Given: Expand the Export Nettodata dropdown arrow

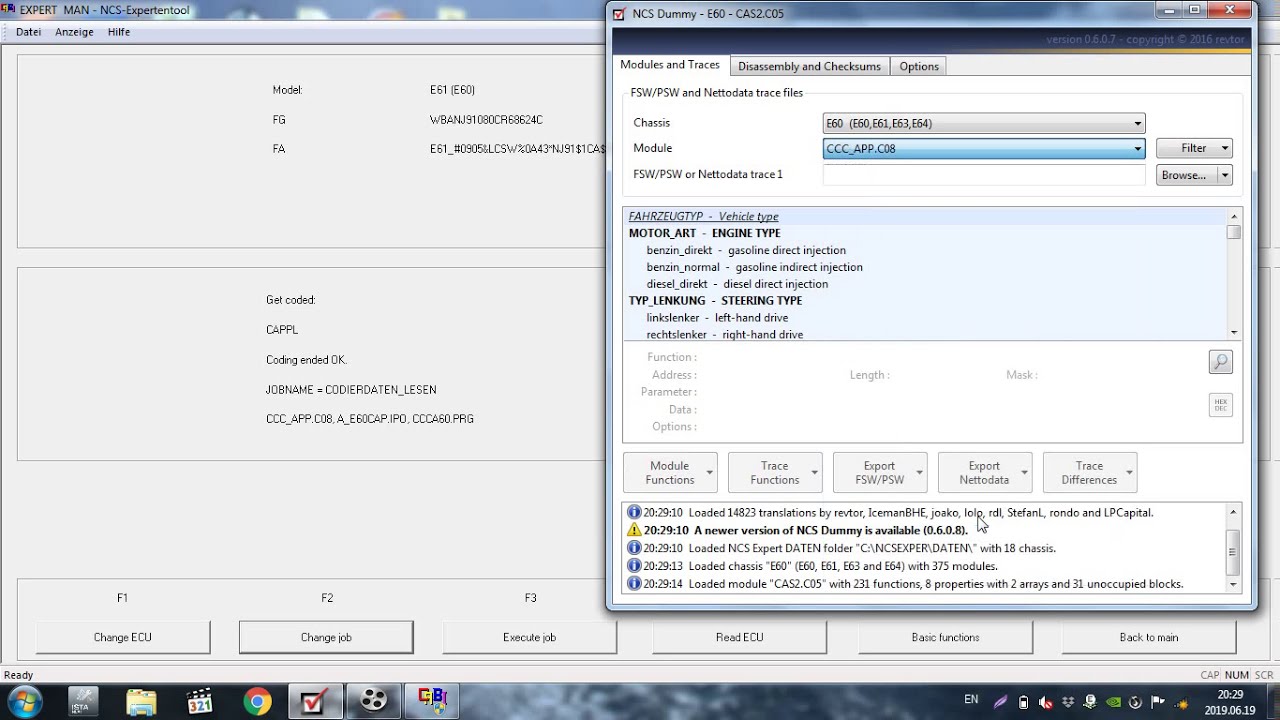Looking at the screenshot, I should (x=1024, y=473).
